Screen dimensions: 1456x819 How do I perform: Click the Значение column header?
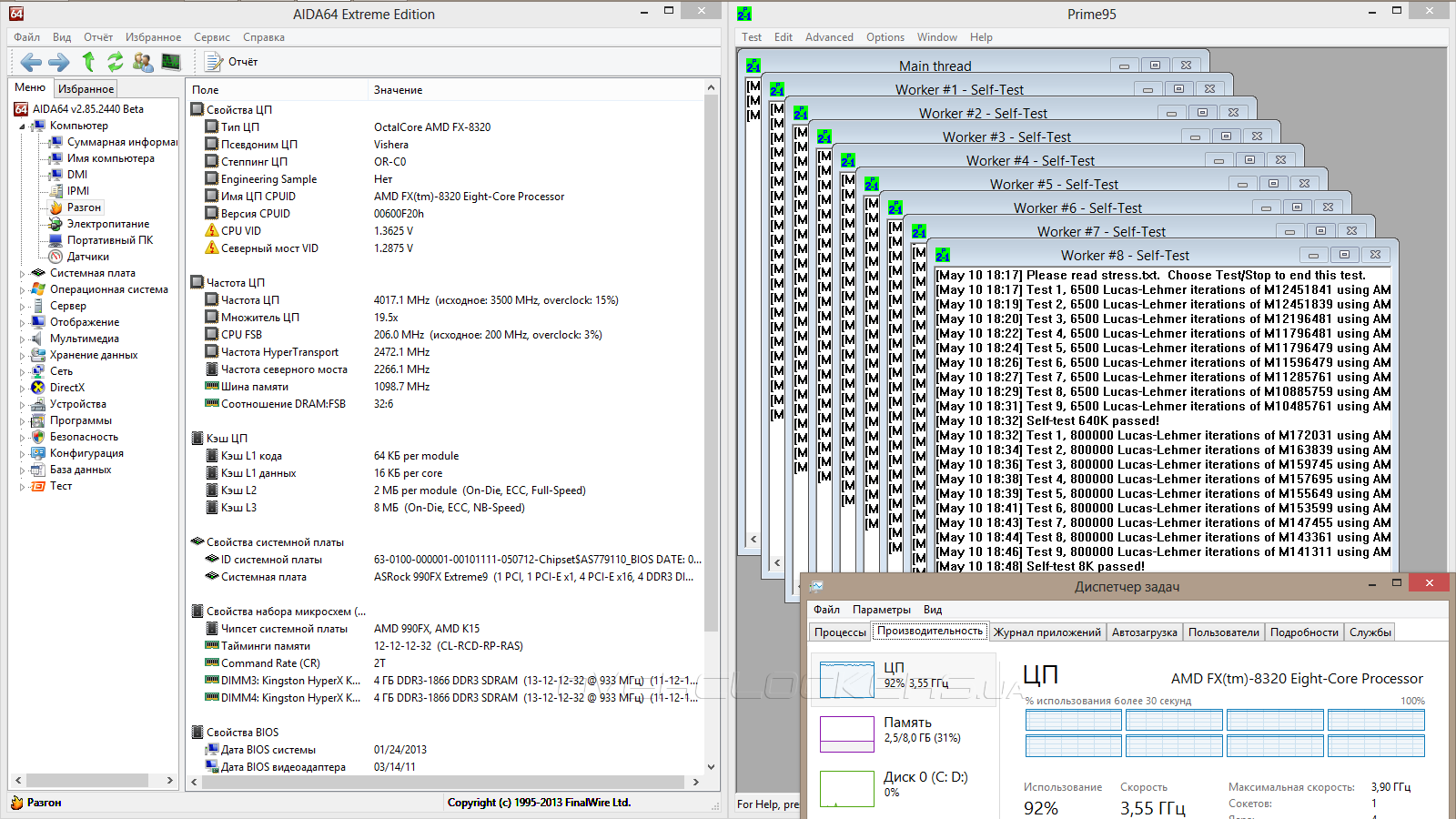pos(399,90)
